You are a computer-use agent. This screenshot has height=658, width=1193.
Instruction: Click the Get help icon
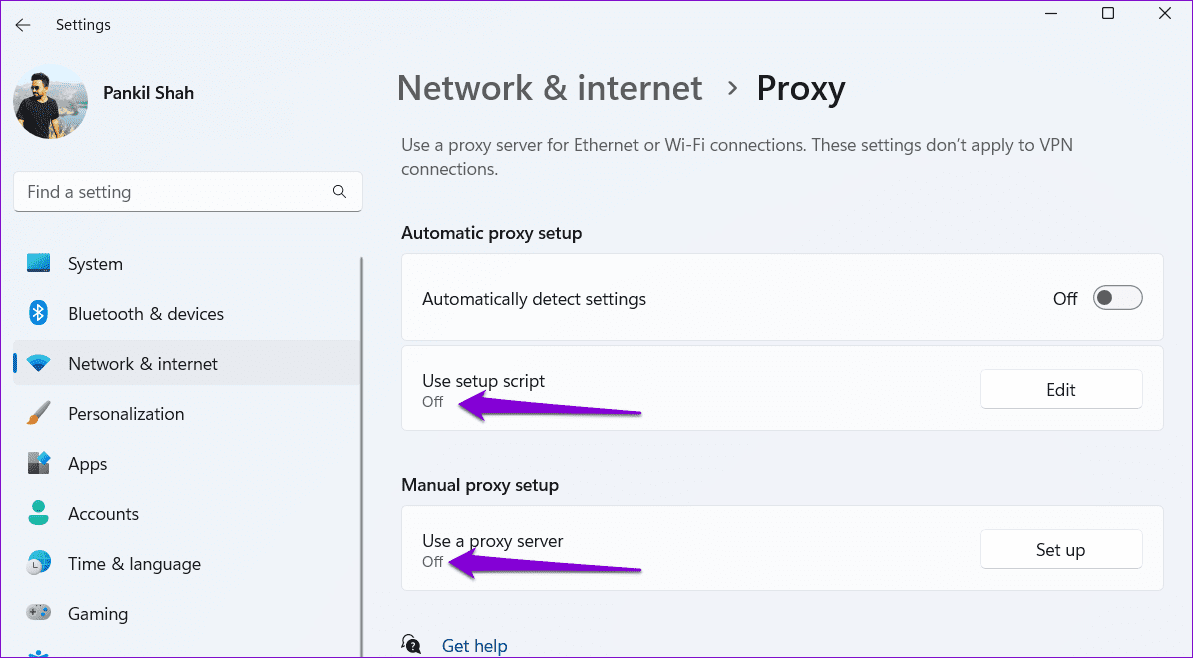pos(411,645)
